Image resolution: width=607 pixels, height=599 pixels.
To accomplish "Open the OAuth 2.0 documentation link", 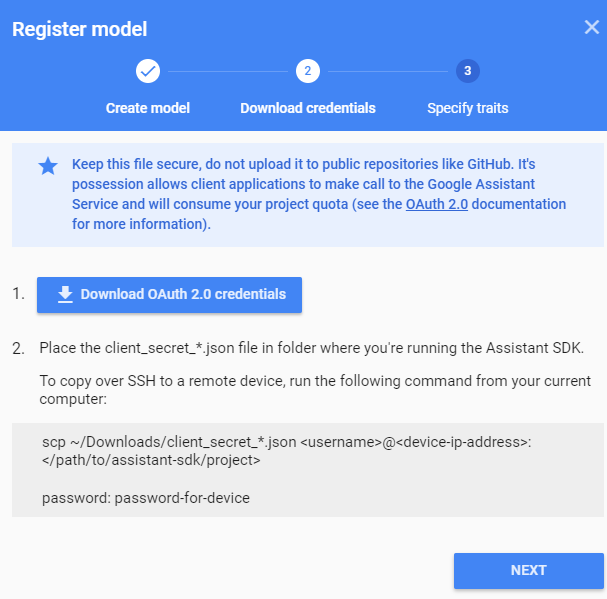I will point(436,204).
